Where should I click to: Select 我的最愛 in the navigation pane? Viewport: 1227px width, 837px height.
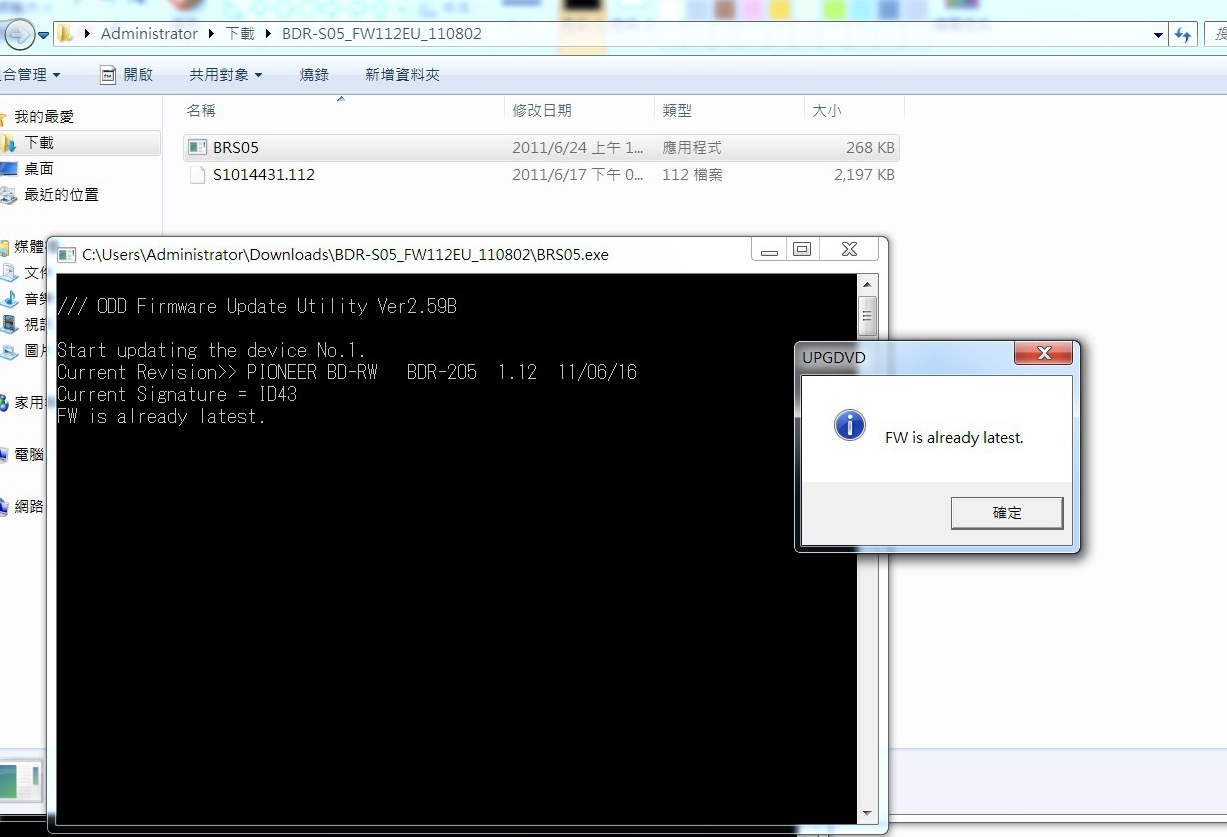click(43, 117)
